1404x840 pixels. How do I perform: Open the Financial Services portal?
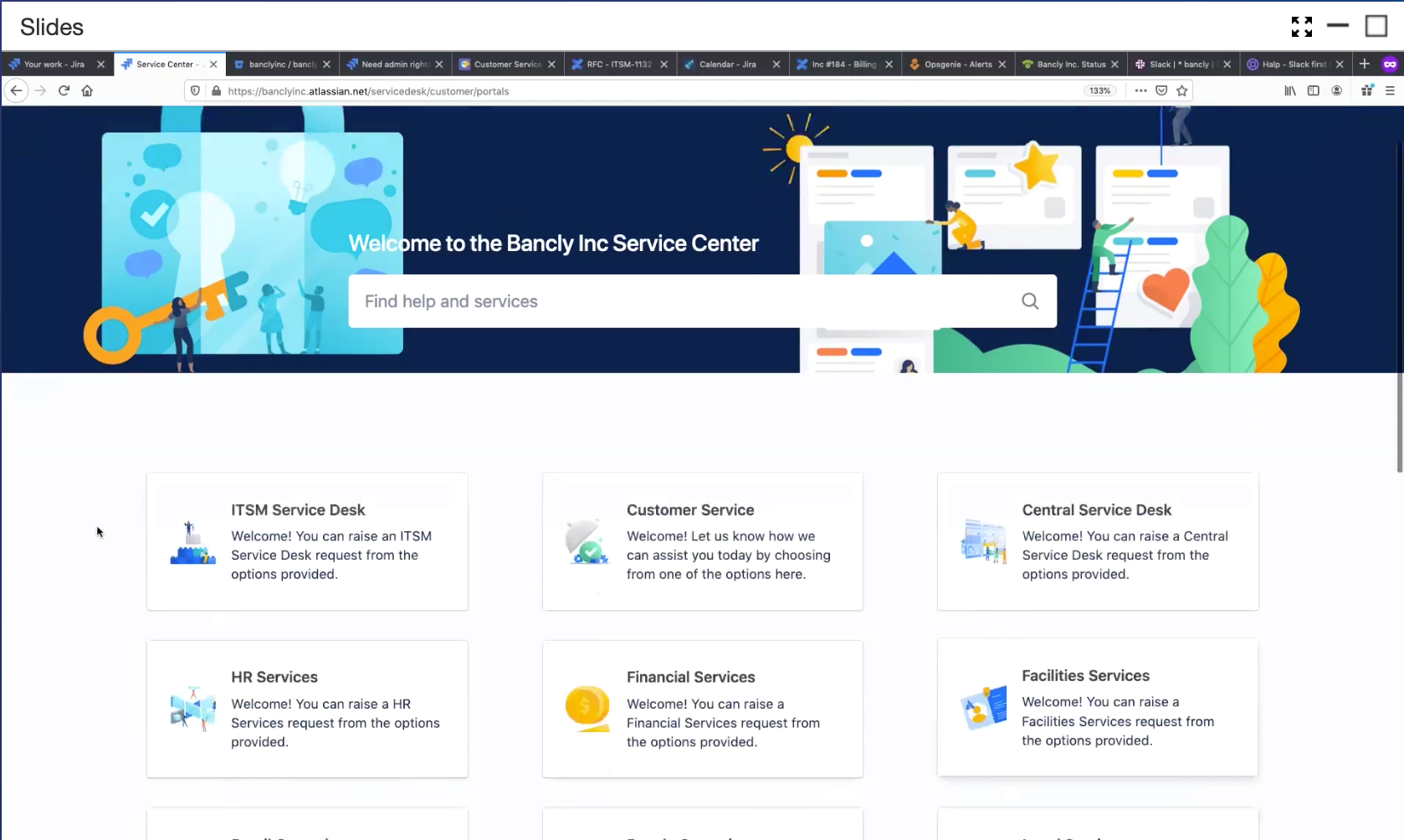tap(703, 709)
